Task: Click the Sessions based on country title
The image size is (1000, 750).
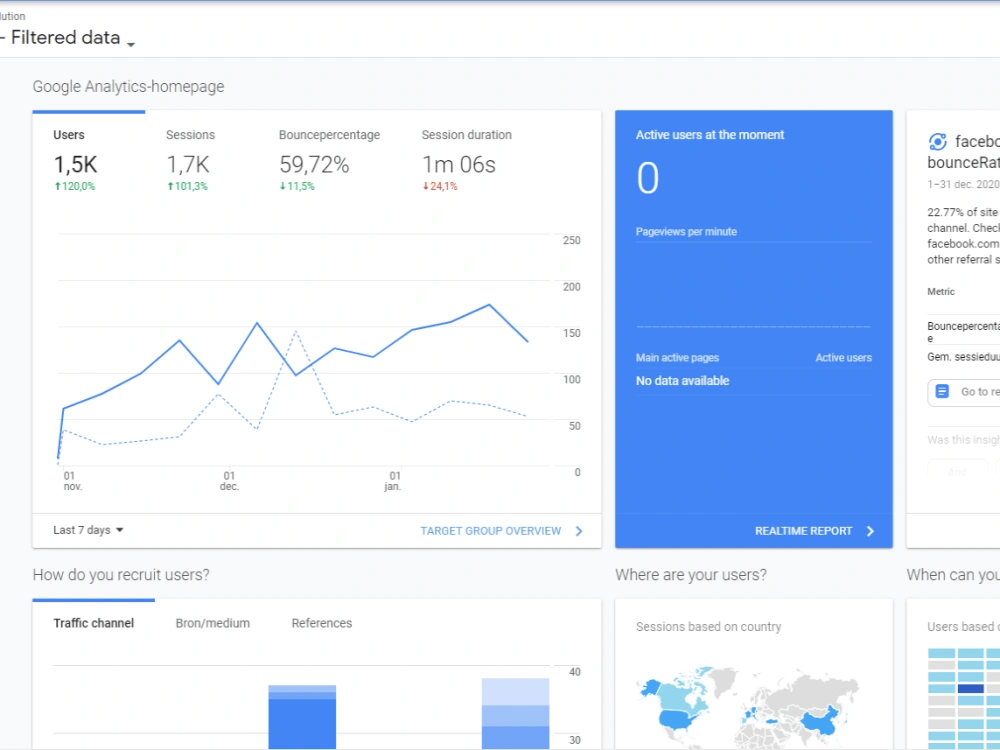Action: 709,627
